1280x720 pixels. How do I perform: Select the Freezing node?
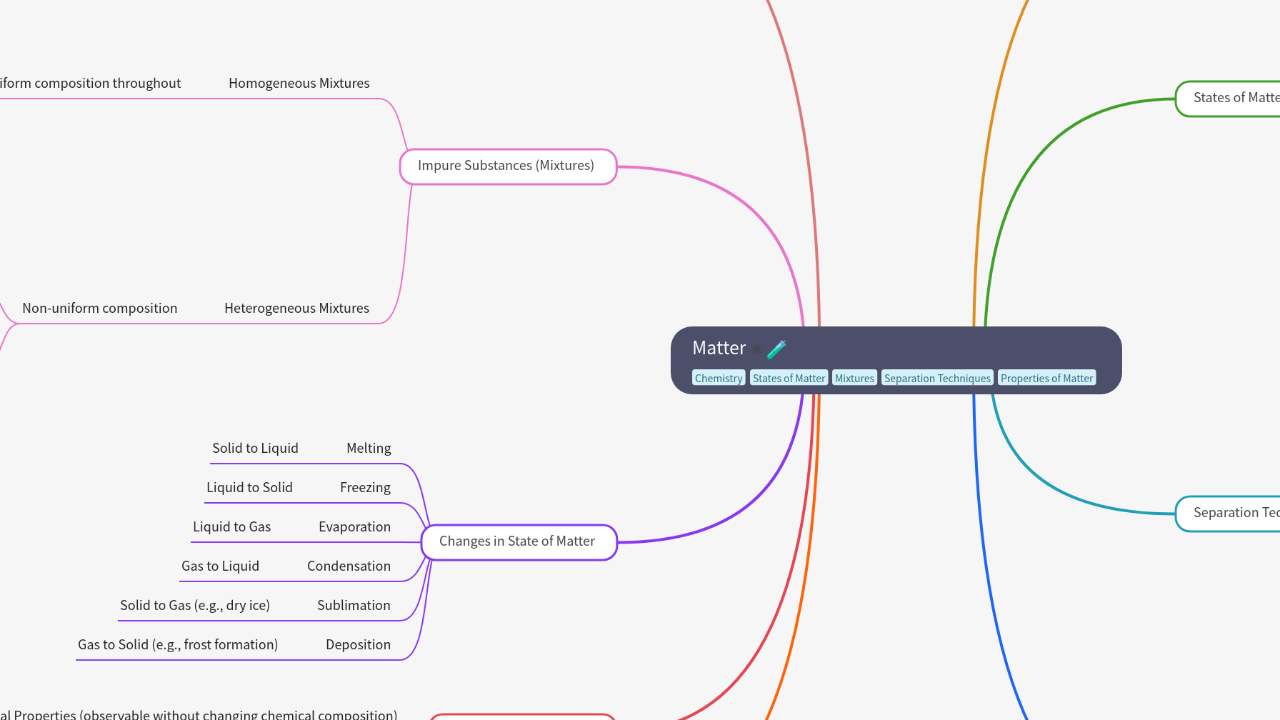[x=365, y=487]
